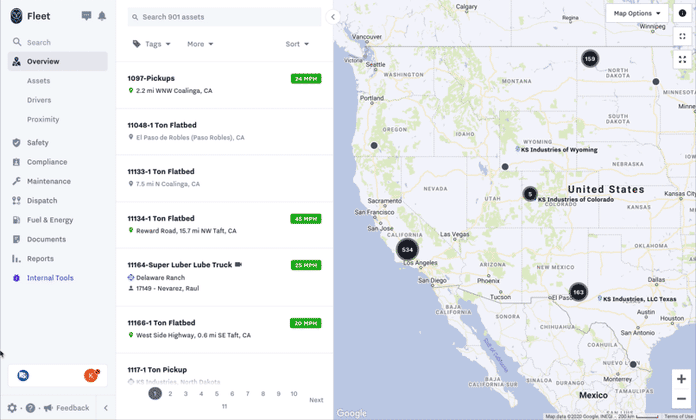This screenshot has height=420, width=696.
Task: Open the help question mark icon
Action: 30,408
